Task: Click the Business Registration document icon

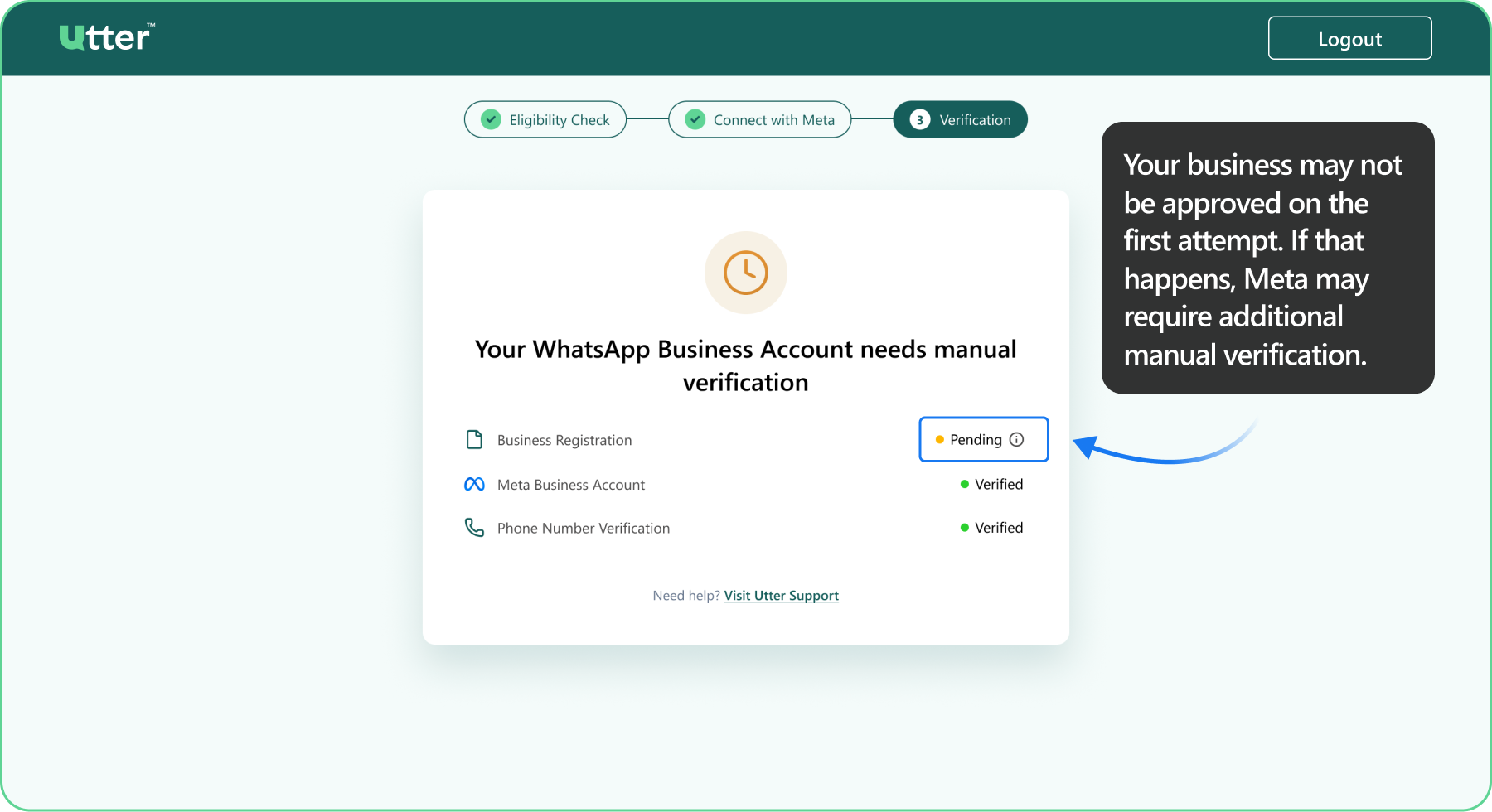Action: (x=474, y=439)
